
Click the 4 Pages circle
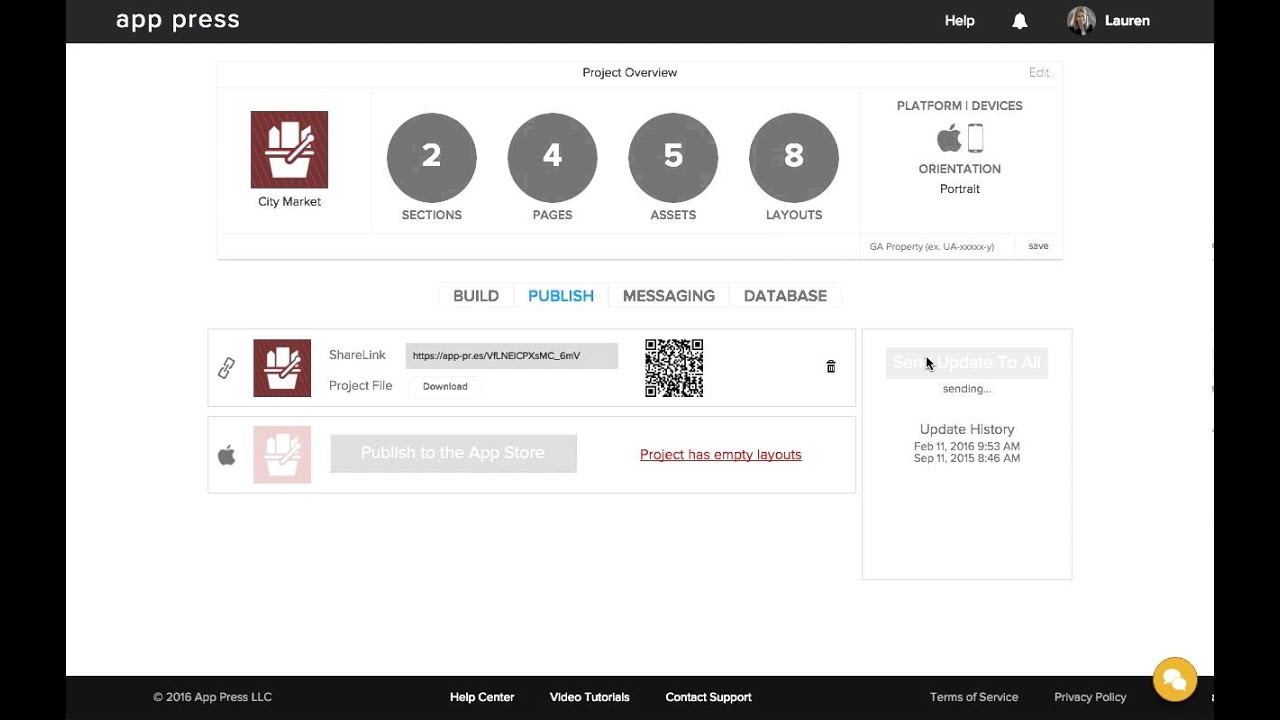(x=552, y=157)
